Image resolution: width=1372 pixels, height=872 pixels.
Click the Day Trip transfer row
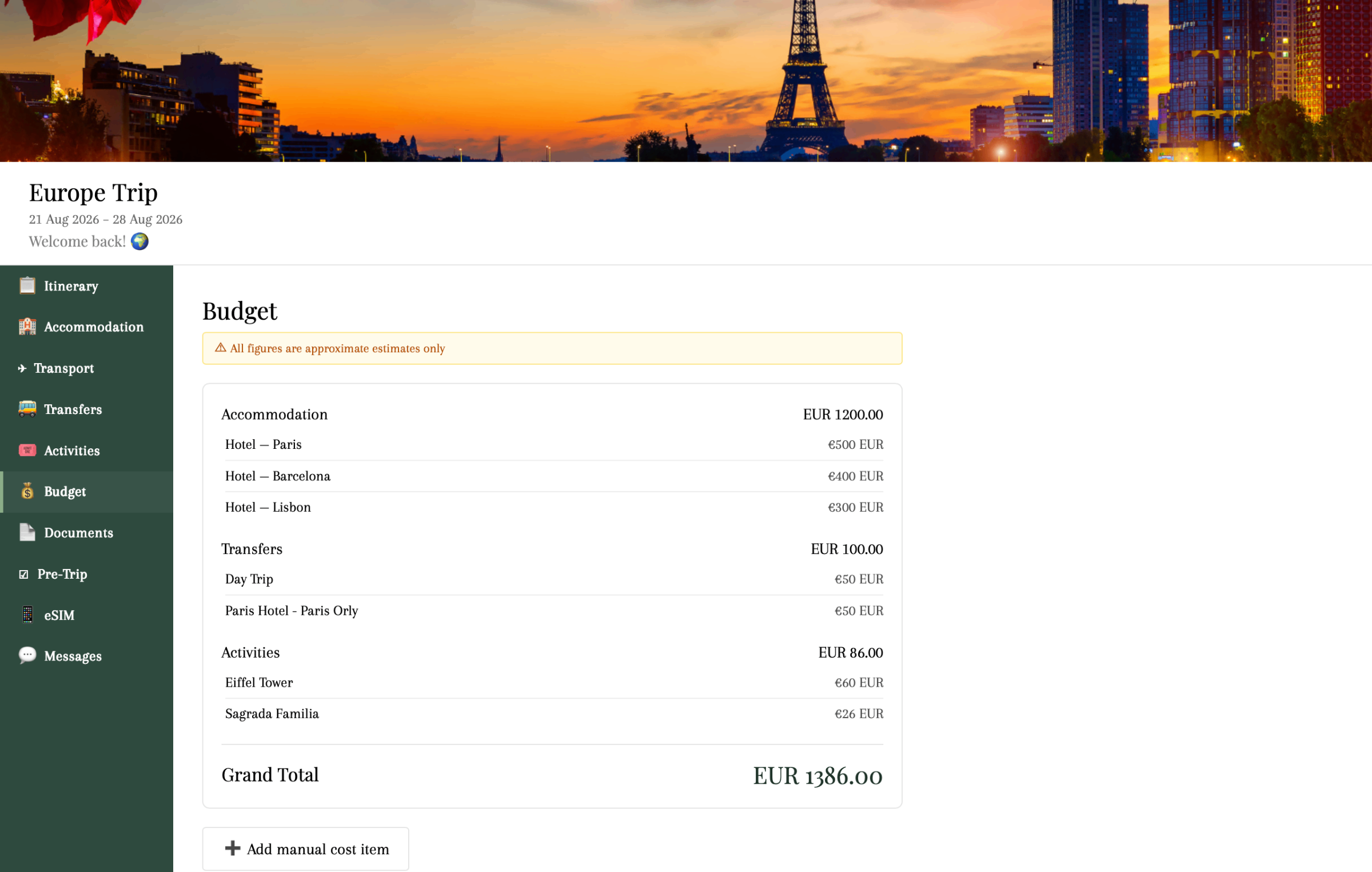click(x=554, y=579)
